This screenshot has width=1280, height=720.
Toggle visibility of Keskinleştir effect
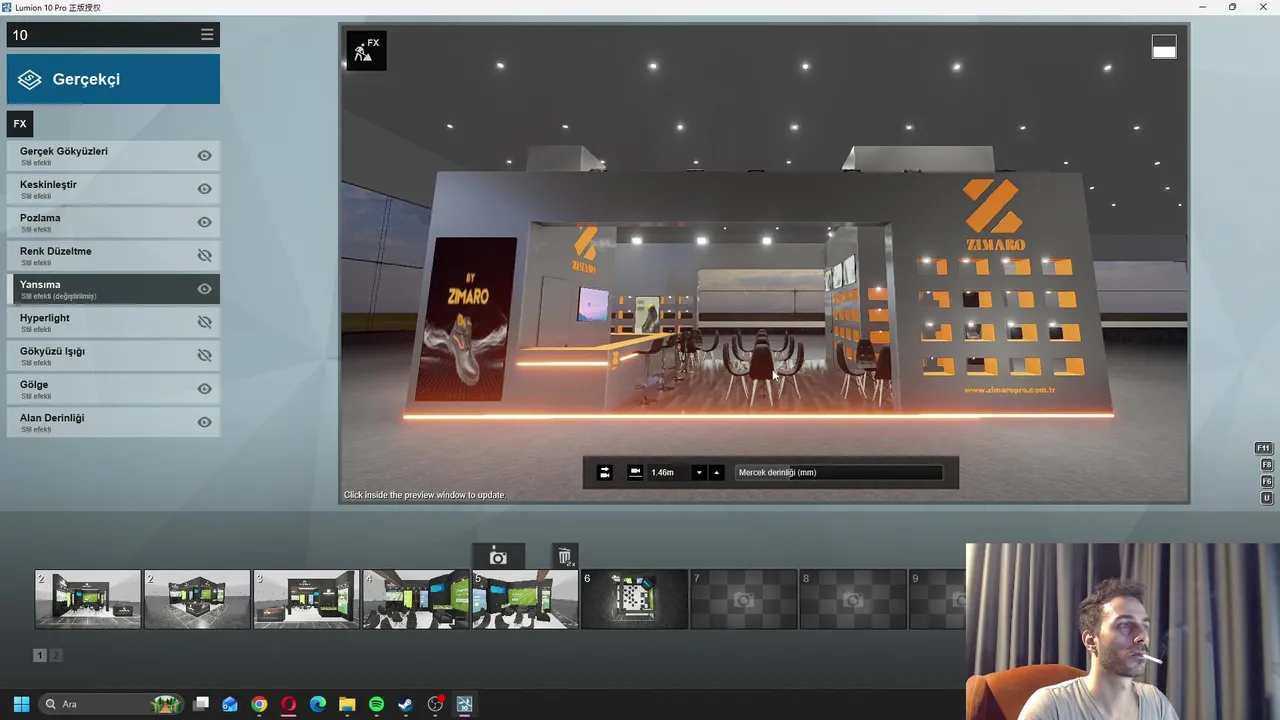pyautogui.click(x=204, y=189)
